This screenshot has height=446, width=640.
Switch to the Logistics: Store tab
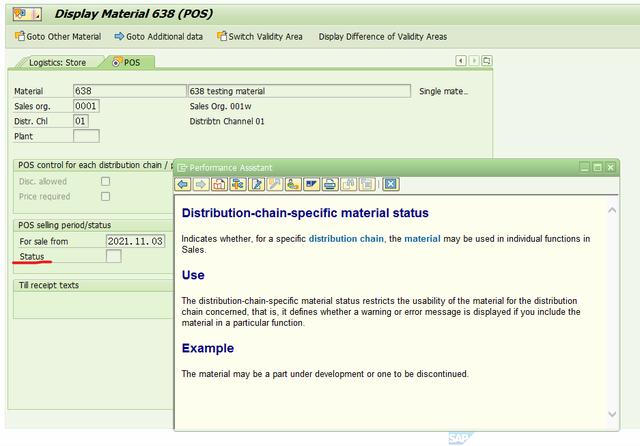click(x=57, y=63)
